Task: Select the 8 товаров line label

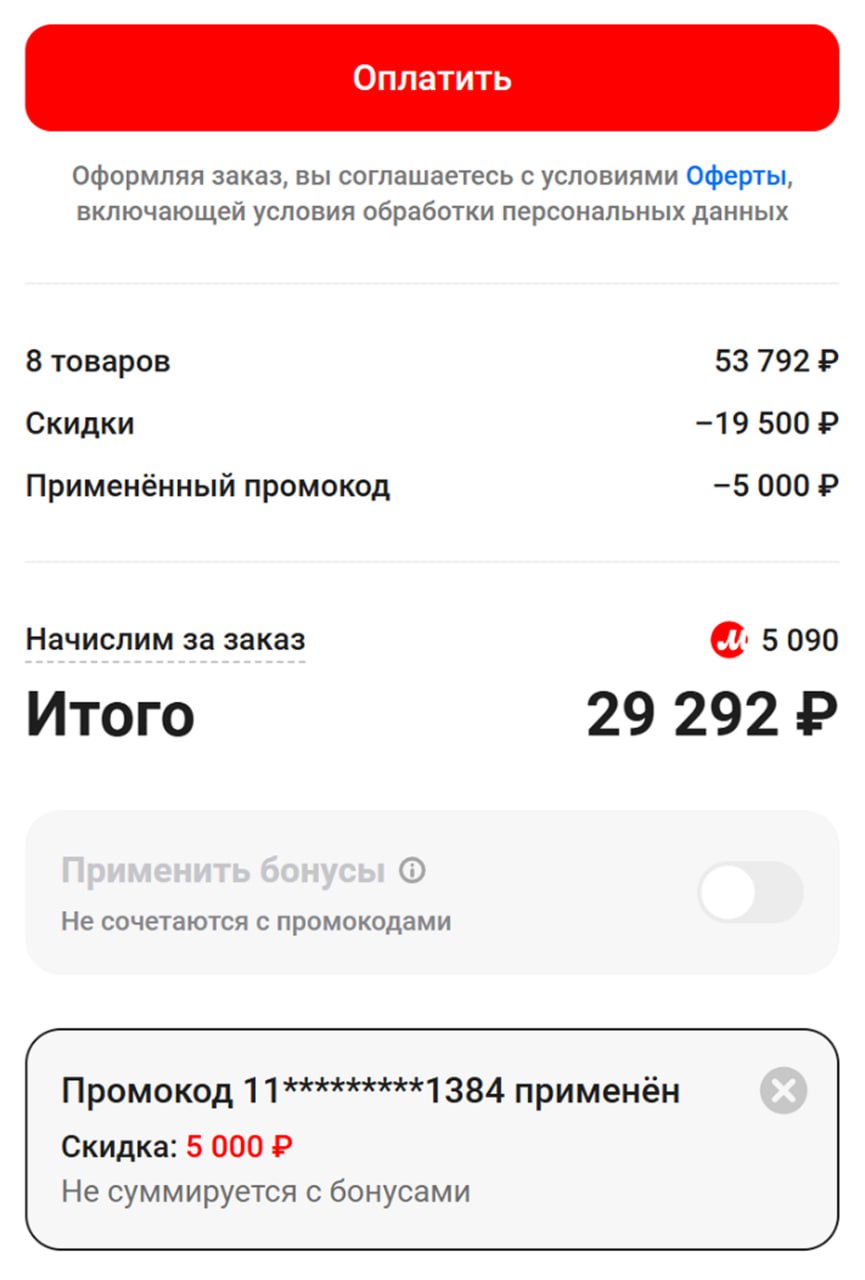Action: point(98,361)
